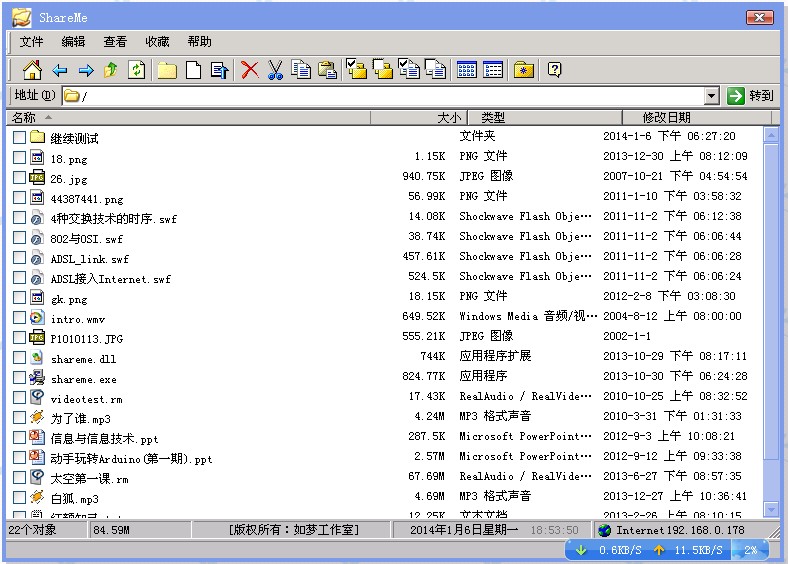
Task: Select the file 信息与信息技术.ppt
Action: tap(104, 439)
